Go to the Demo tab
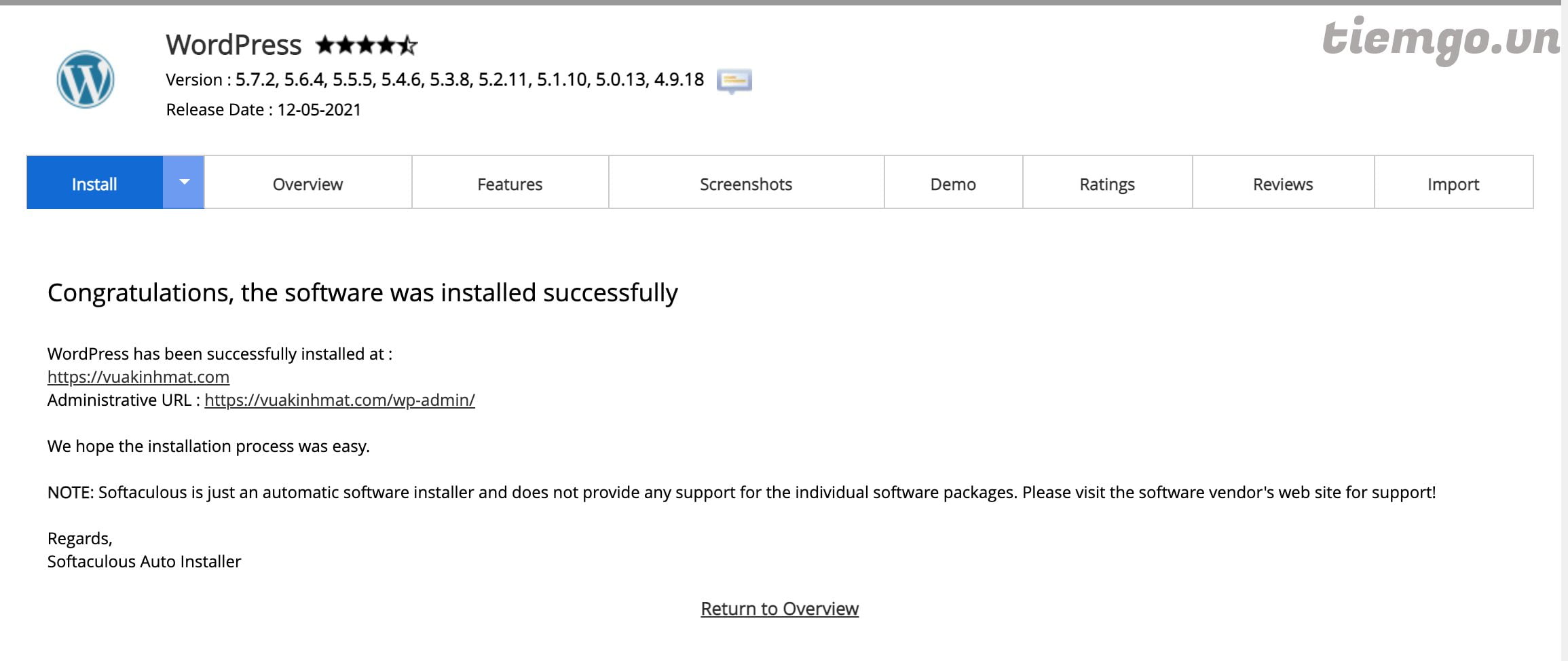1568x661 pixels. tap(952, 184)
